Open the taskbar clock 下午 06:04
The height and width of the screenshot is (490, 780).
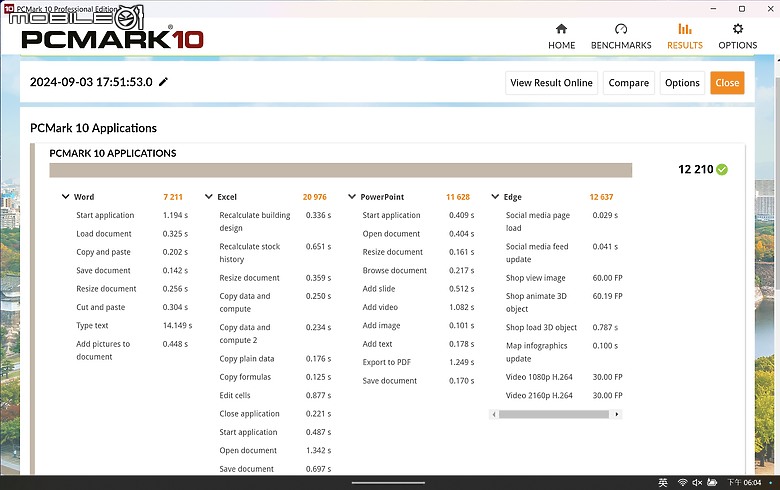[744, 483]
